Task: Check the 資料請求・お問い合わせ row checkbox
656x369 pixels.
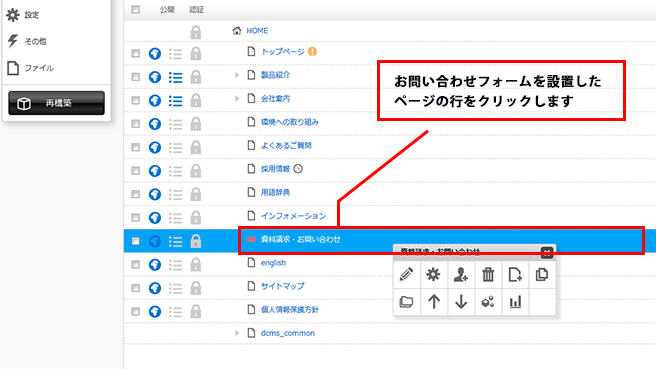Action: tap(136, 241)
